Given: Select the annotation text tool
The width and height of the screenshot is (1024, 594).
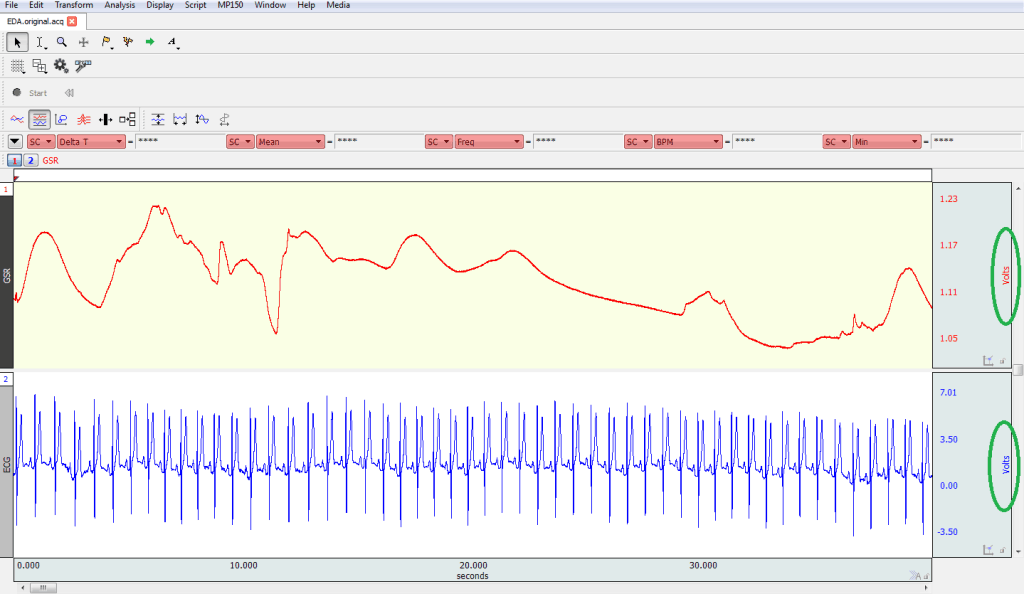Looking at the screenshot, I should pos(172,42).
